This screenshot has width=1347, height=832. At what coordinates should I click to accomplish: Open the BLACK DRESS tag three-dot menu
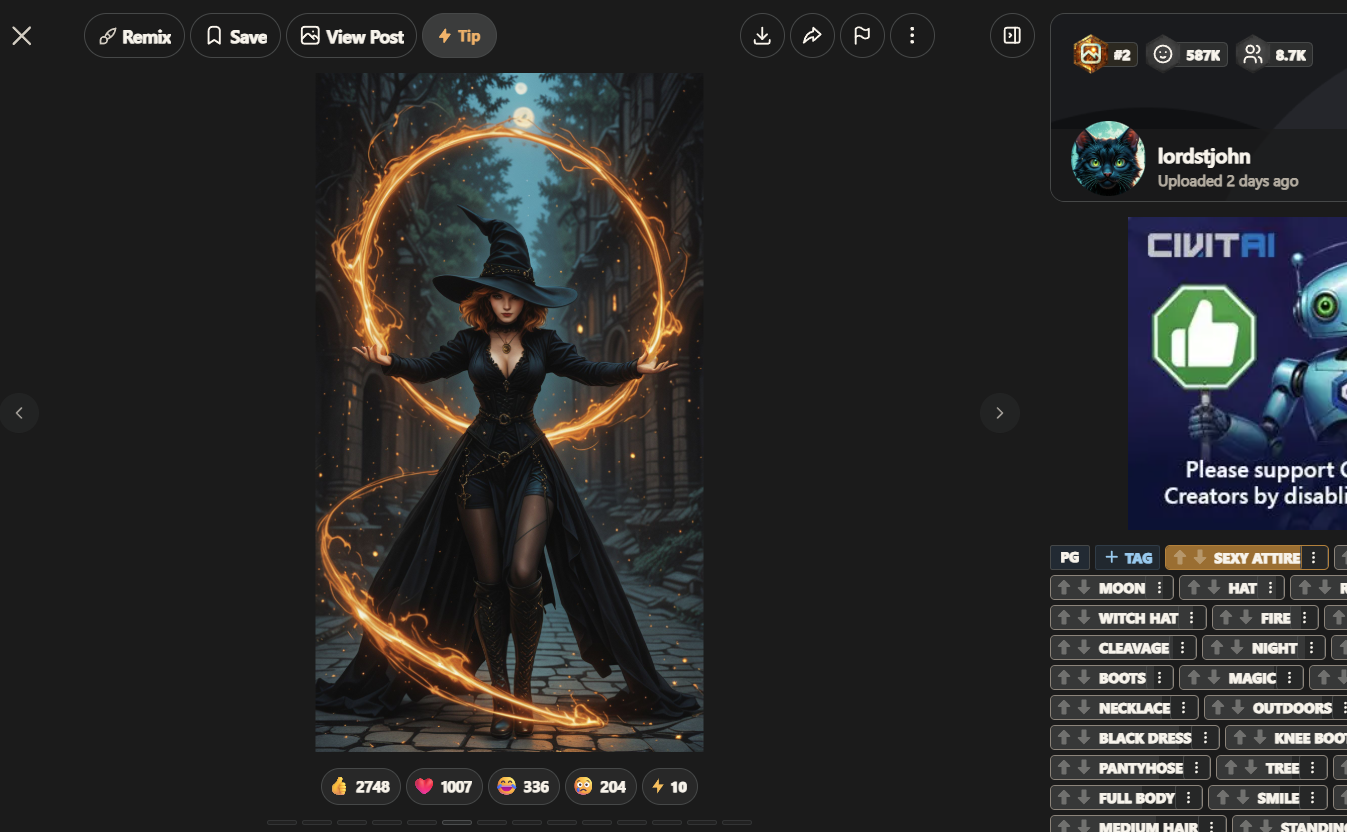pyautogui.click(x=1206, y=738)
